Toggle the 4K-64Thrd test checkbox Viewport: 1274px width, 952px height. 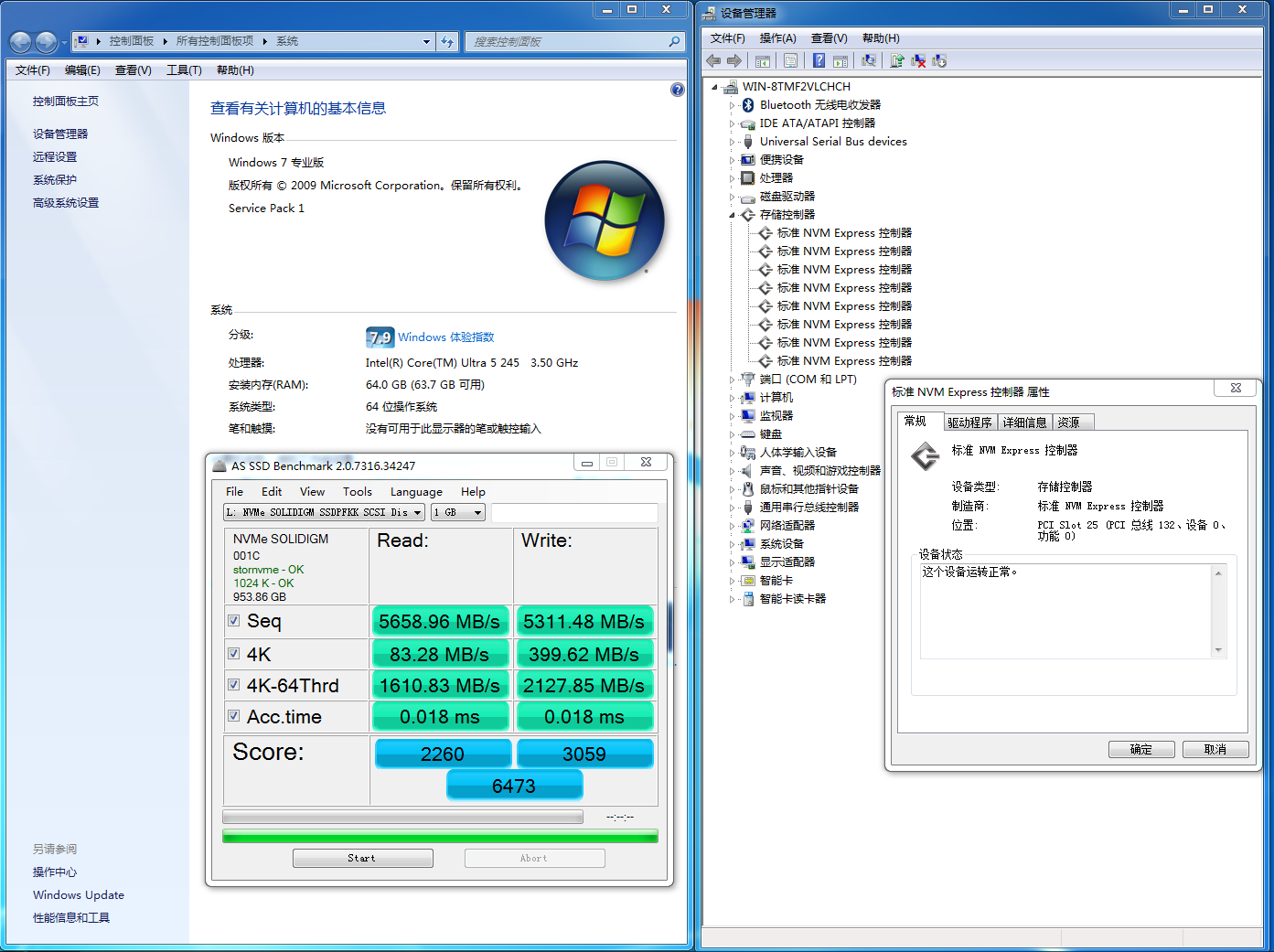tap(234, 685)
